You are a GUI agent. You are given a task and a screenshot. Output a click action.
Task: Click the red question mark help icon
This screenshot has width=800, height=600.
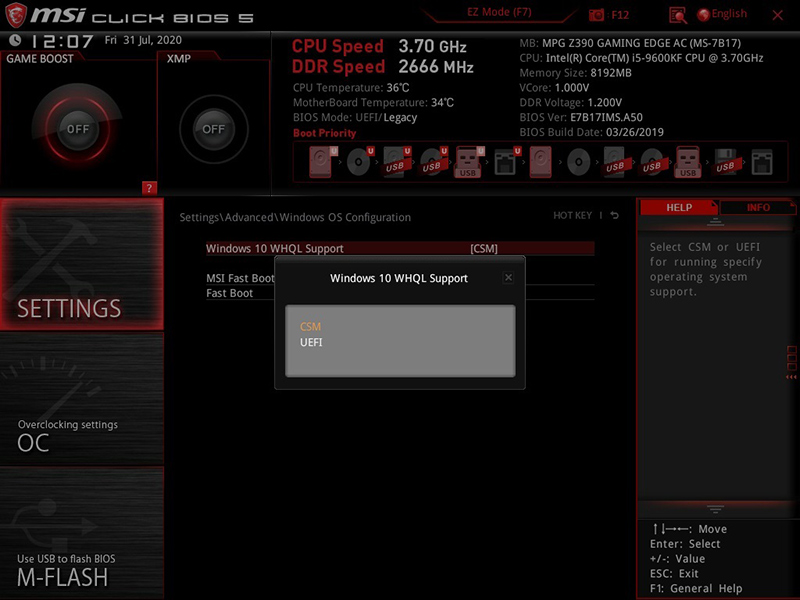coord(149,187)
